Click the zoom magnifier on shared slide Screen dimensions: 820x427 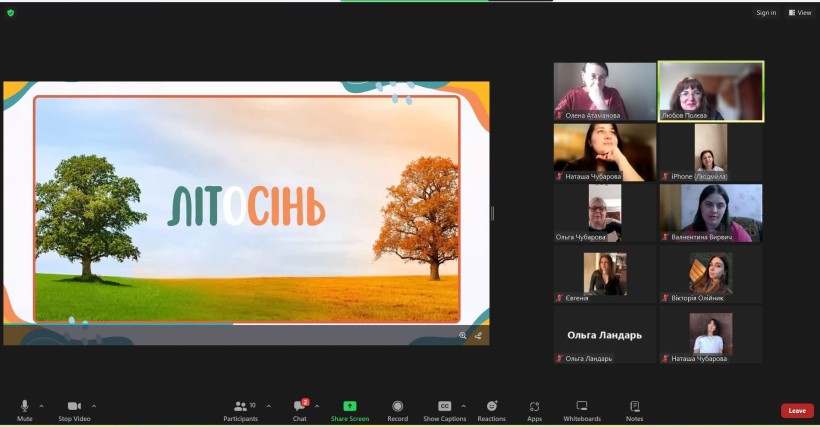[x=463, y=336]
